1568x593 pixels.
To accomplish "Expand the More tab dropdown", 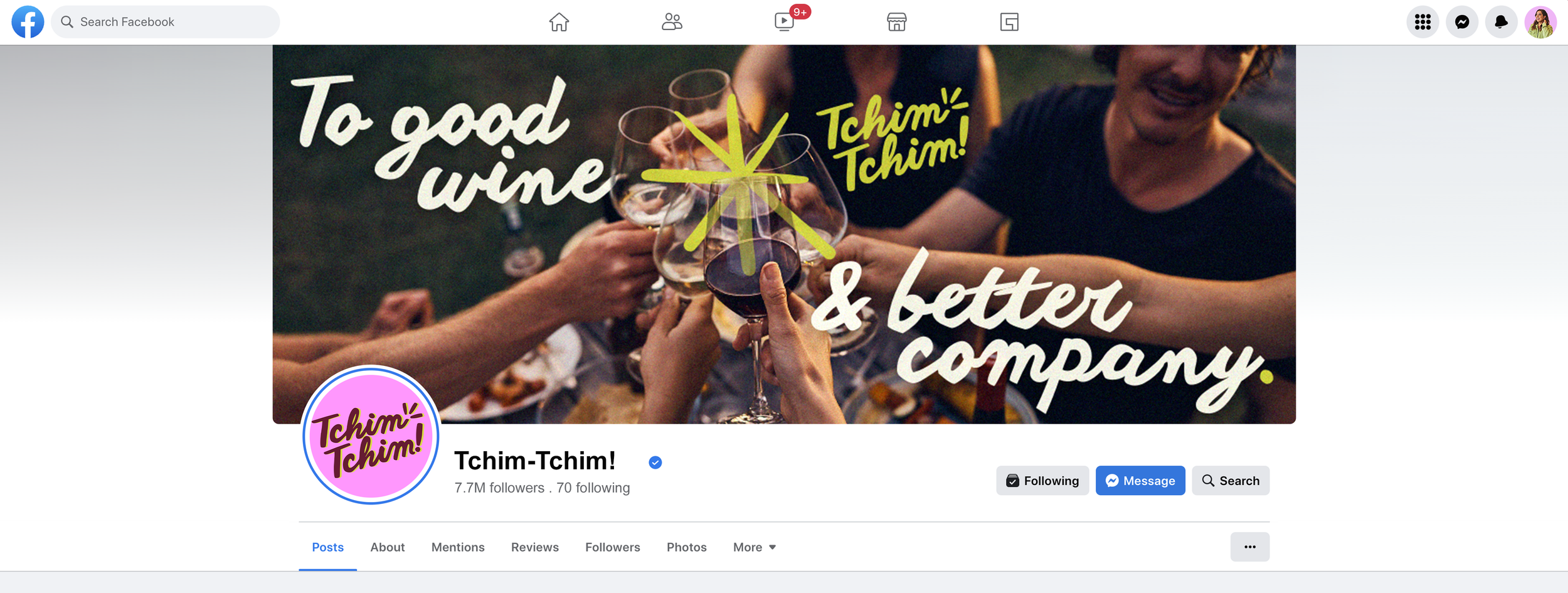I will click(x=755, y=547).
